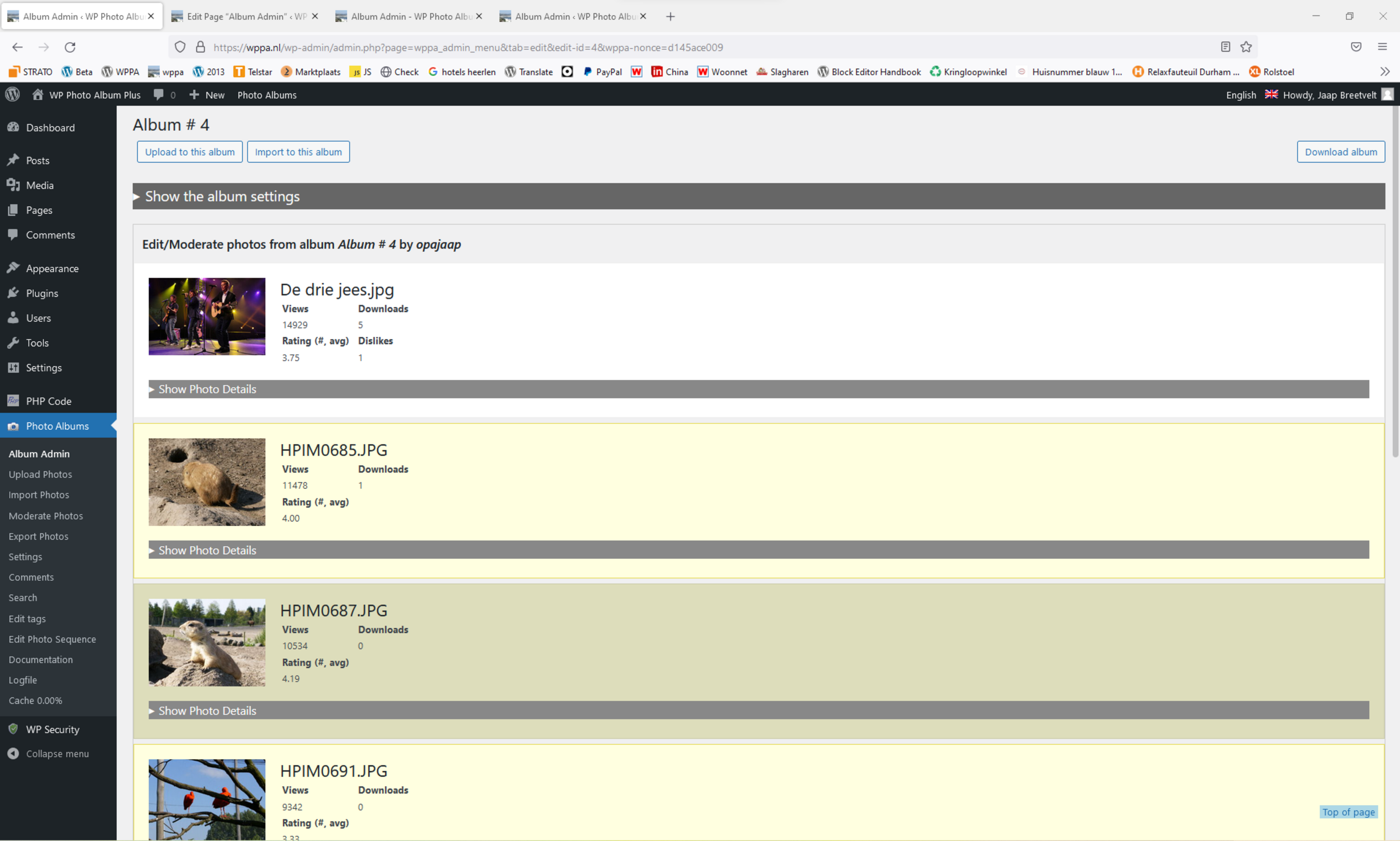This screenshot has width=1400, height=841.
Task: Show more bookmarks via the chevron icon
Action: point(1385,72)
